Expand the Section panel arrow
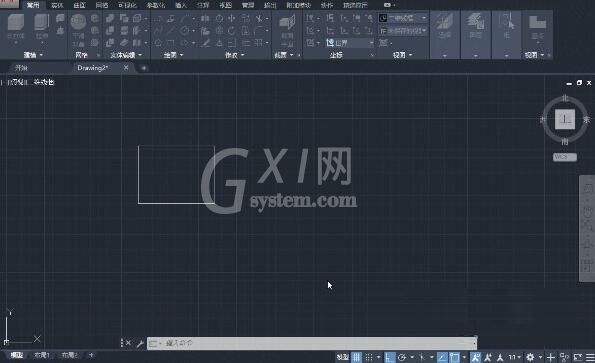Screen dimensions: 595x363 [x=291, y=55]
